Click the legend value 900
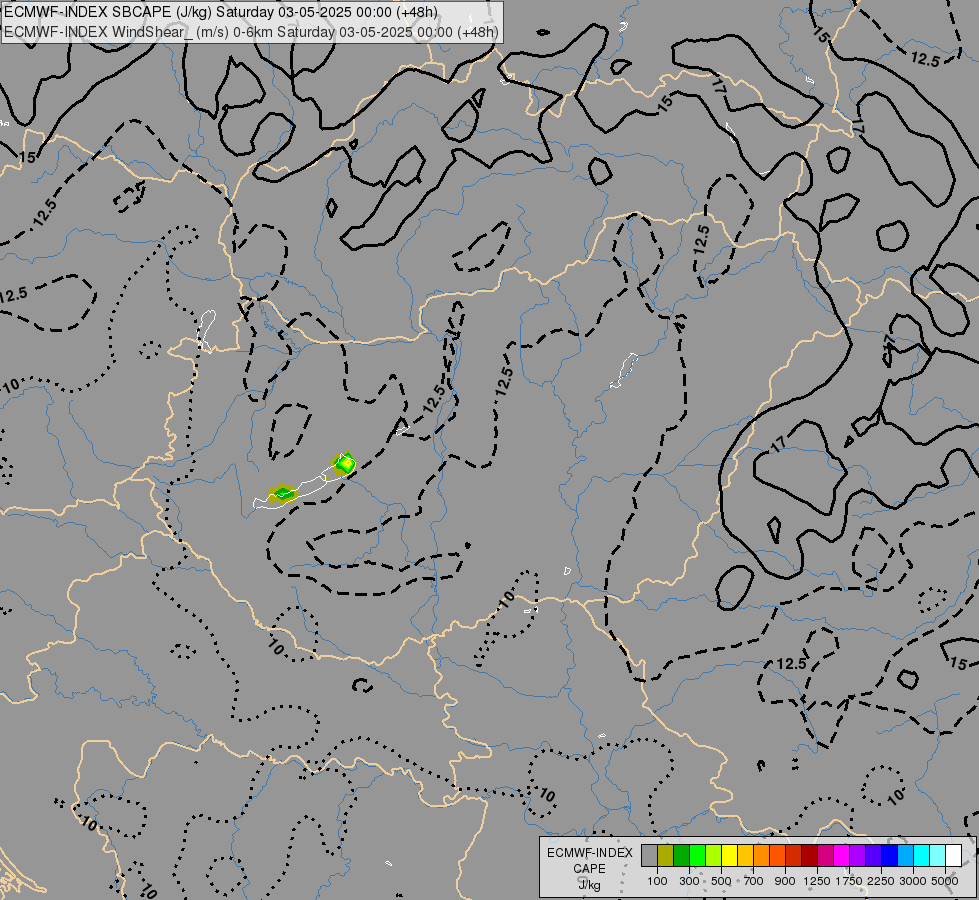This screenshot has width=979, height=900. coord(785,881)
